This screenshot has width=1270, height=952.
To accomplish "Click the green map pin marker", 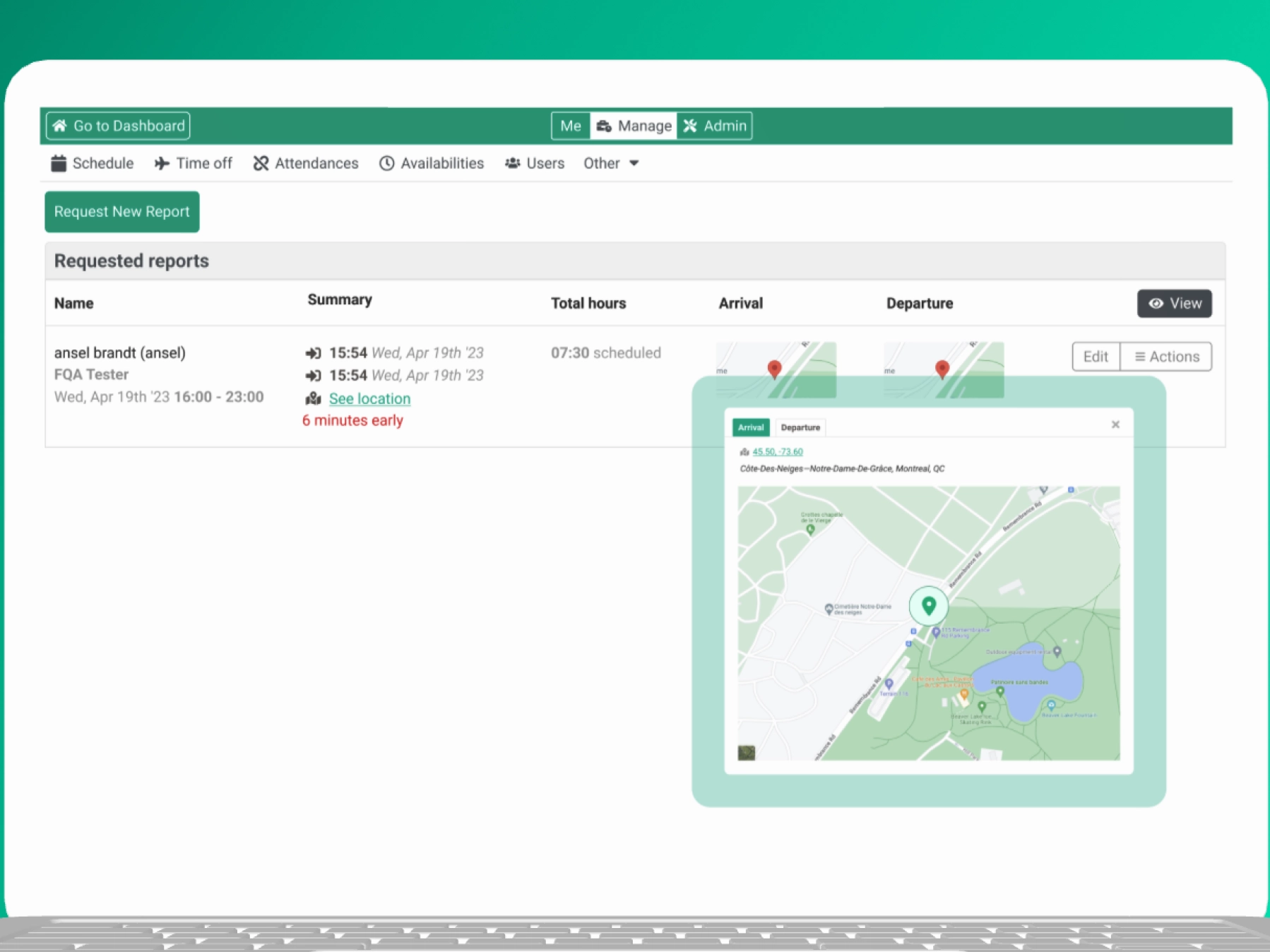I will tap(928, 605).
